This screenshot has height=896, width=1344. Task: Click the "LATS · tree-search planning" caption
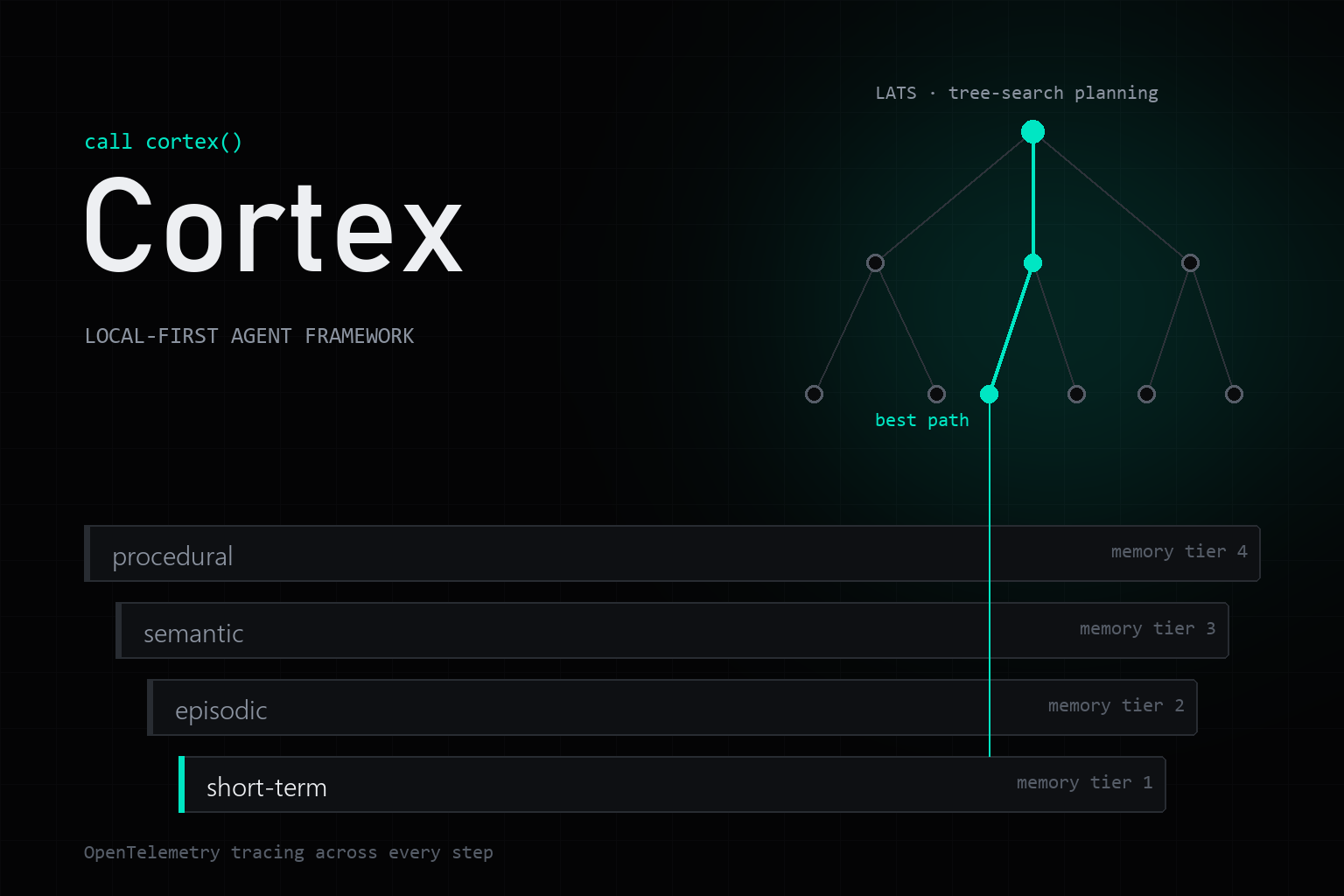1017,93
